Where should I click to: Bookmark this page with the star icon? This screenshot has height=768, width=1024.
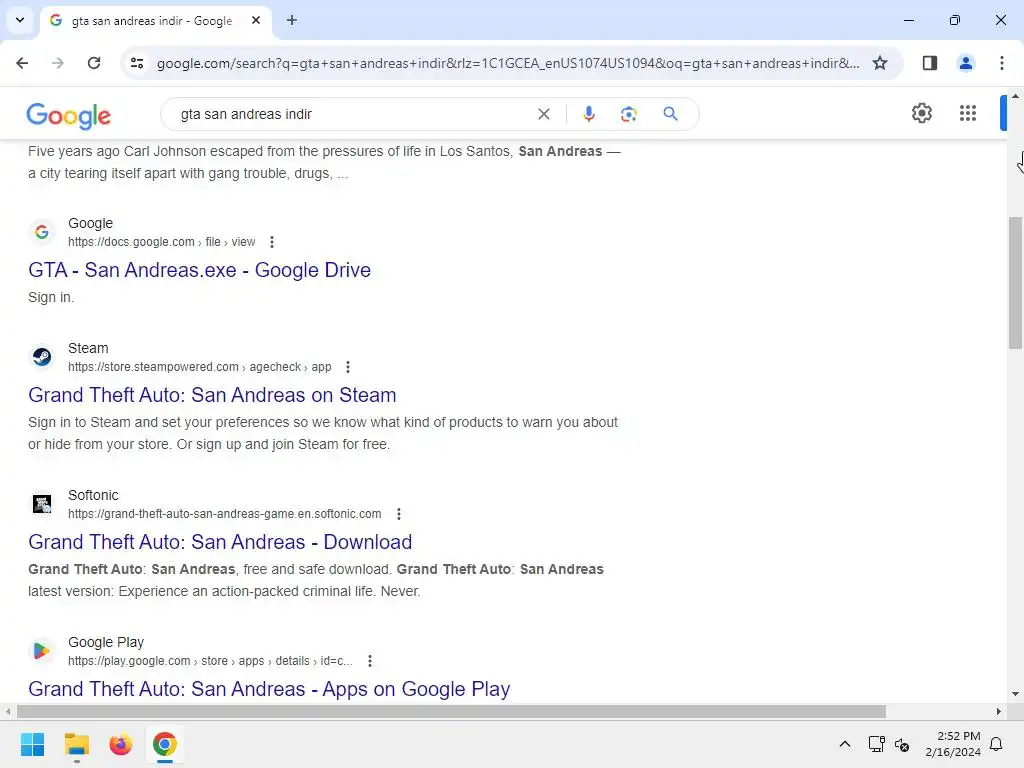pos(880,63)
